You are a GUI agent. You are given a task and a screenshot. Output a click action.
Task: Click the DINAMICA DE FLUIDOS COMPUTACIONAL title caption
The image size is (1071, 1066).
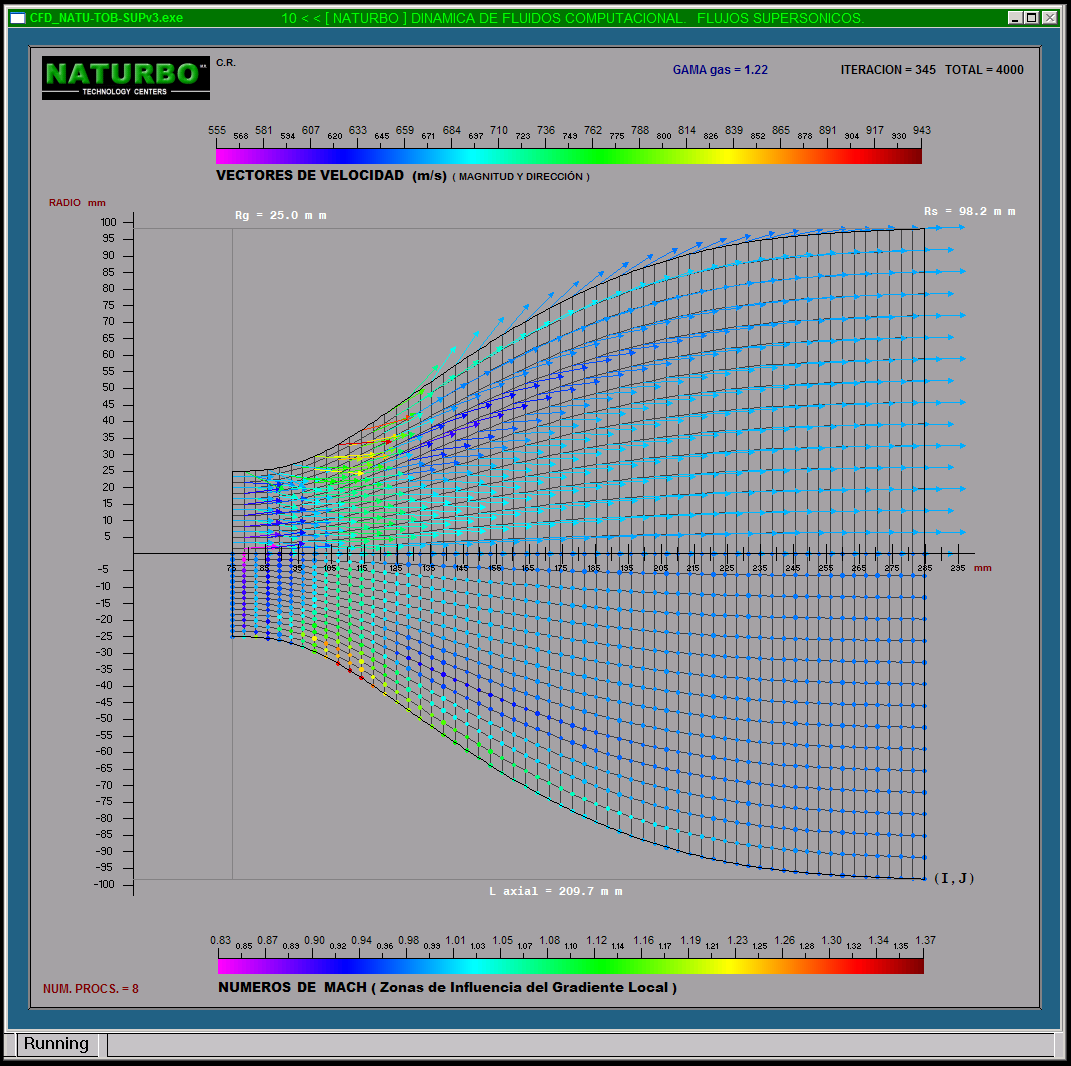[x=548, y=18]
